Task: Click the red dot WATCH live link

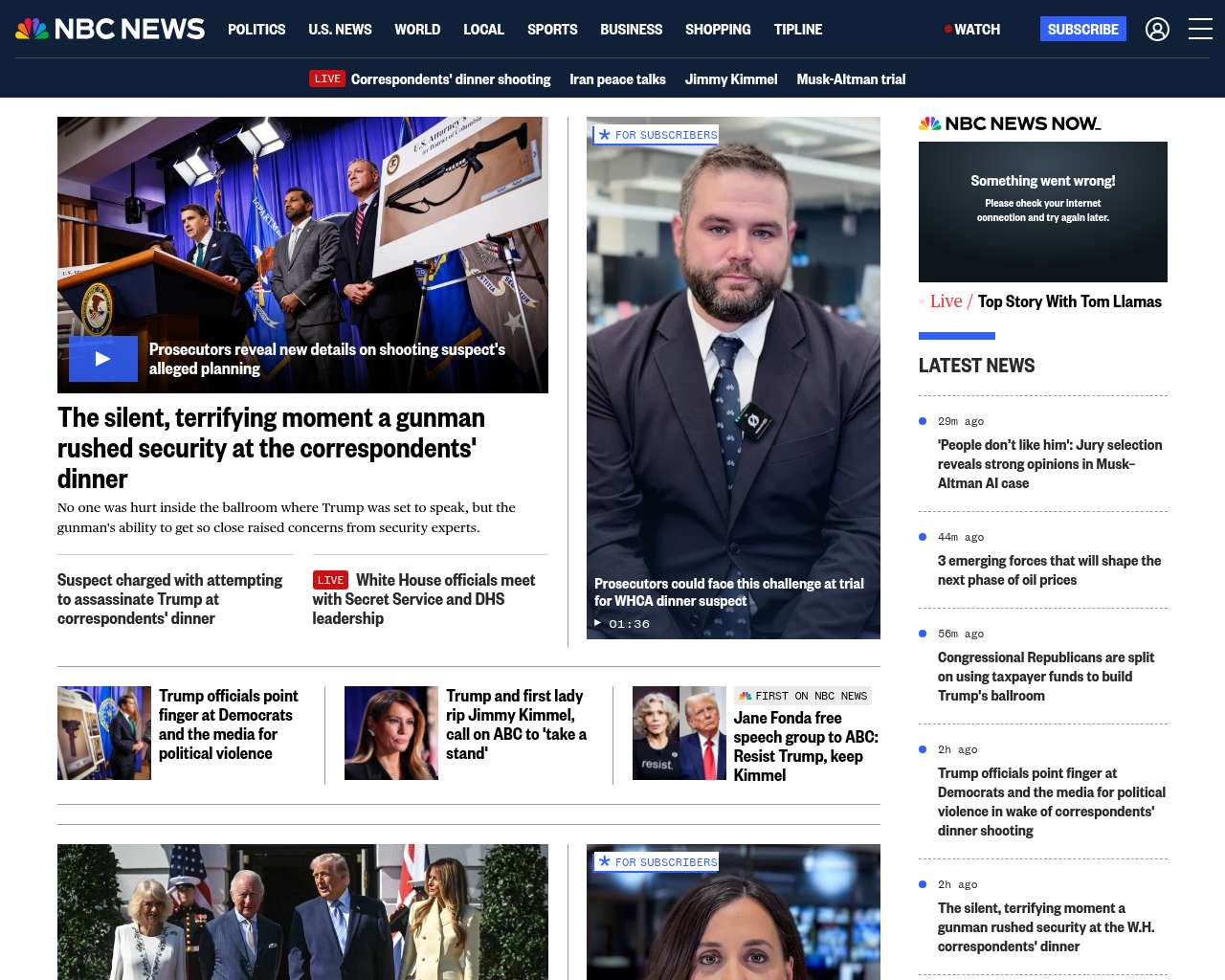Action: (x=972, y=30)
